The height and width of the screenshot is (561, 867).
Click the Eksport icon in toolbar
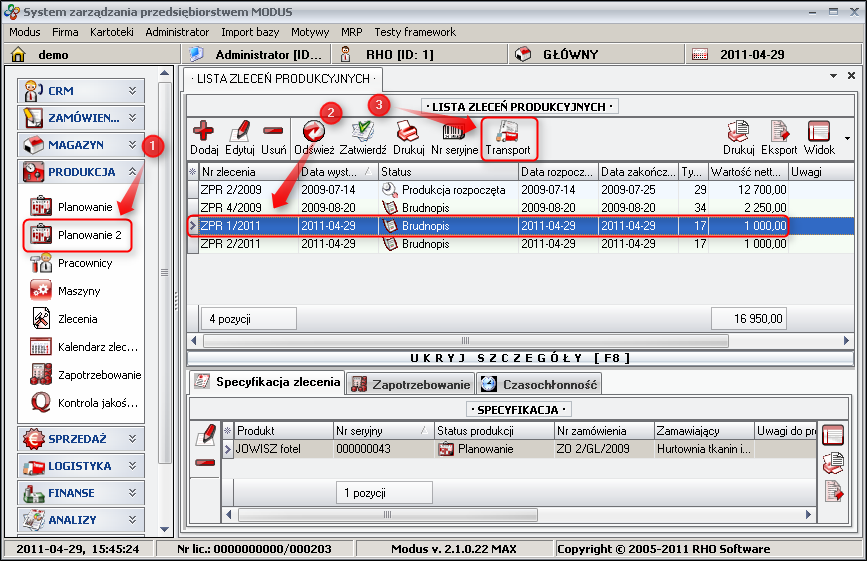point(779,131)
